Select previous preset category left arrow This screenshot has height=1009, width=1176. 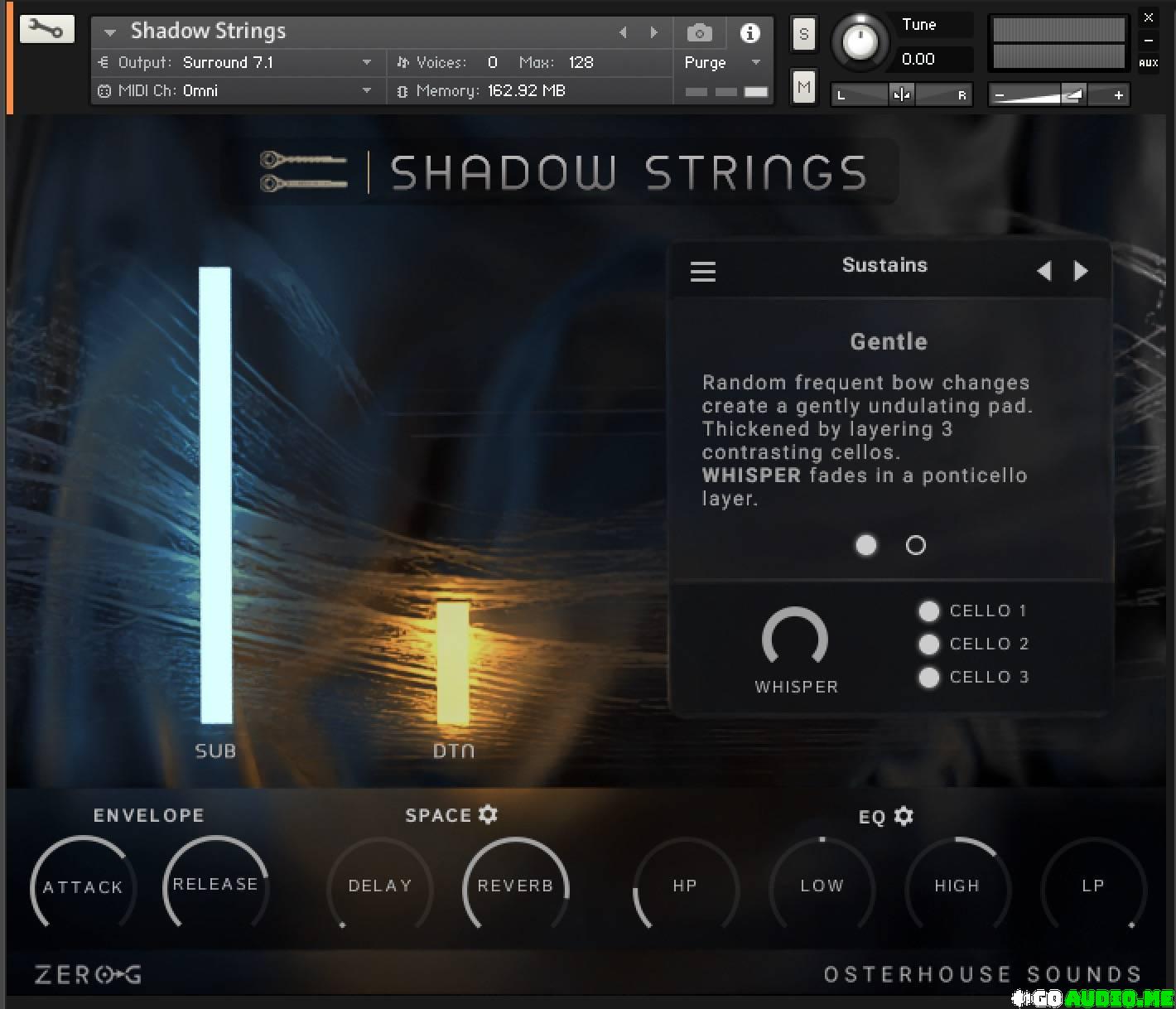1044,271
